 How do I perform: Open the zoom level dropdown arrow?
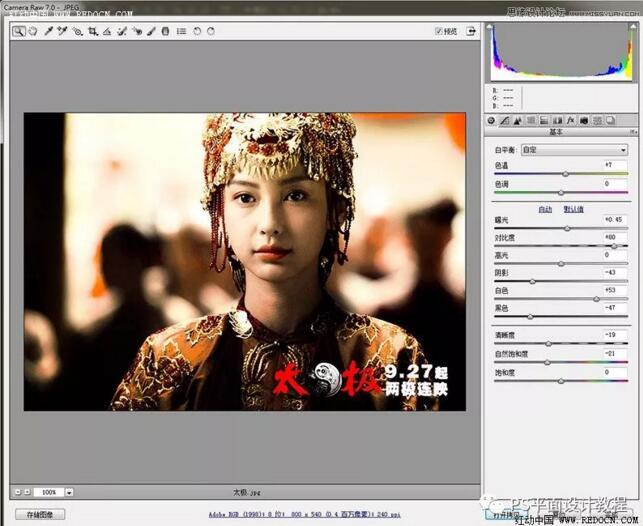(69, 492)
